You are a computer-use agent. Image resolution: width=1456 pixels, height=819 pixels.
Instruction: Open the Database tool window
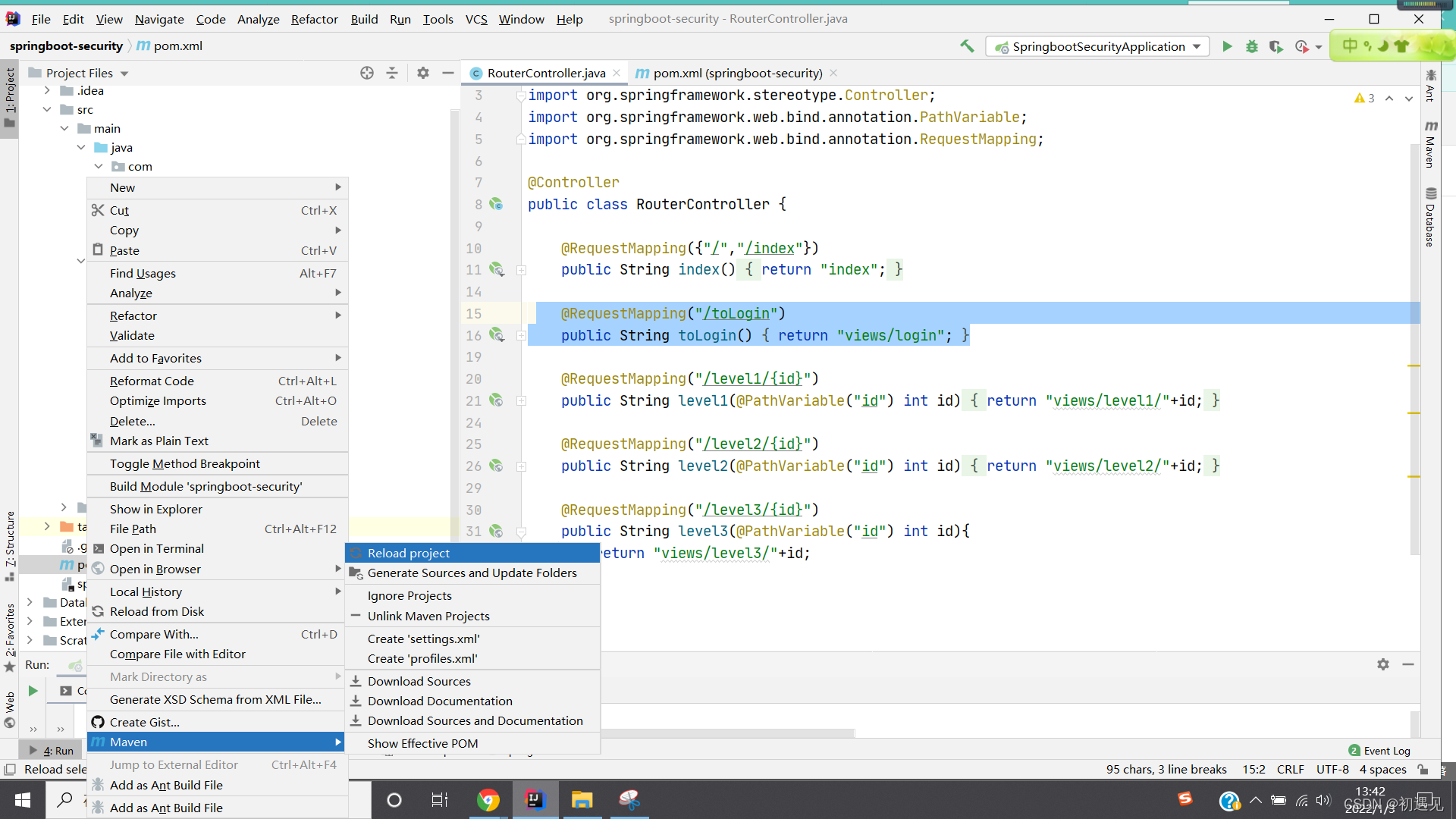(x=1430, y=217)
